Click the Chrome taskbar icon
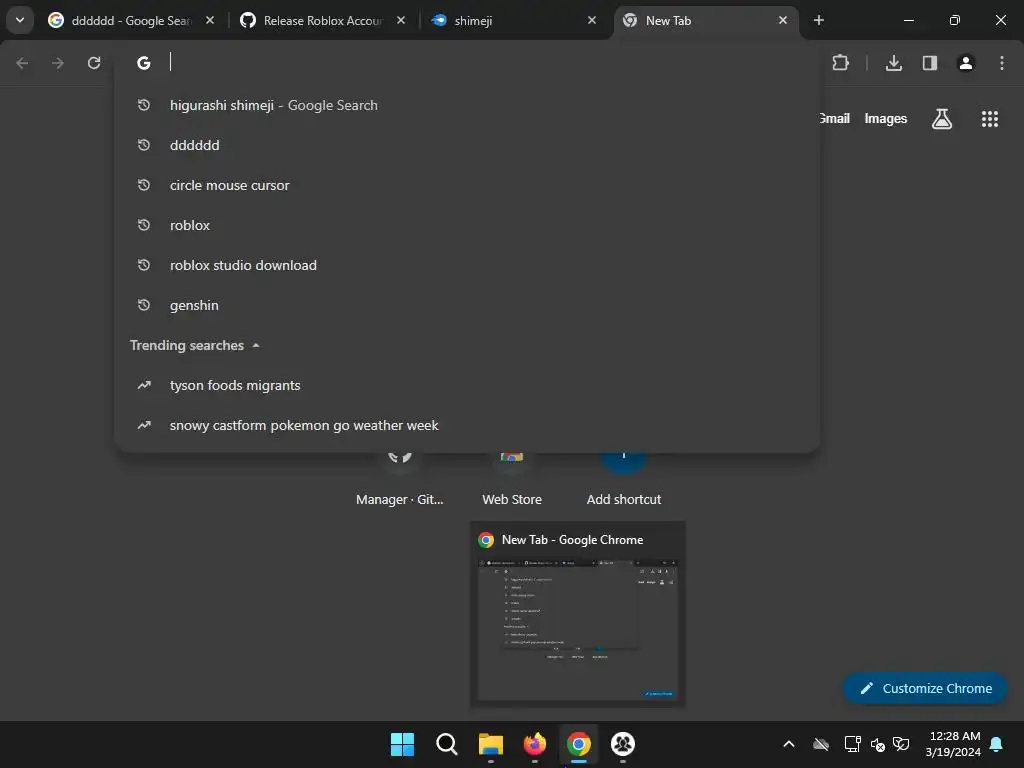 coord(579,744)
